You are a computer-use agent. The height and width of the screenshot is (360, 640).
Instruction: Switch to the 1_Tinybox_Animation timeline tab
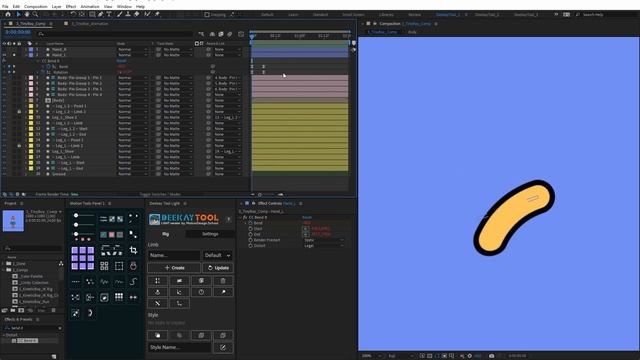click(x=90, y=24)
